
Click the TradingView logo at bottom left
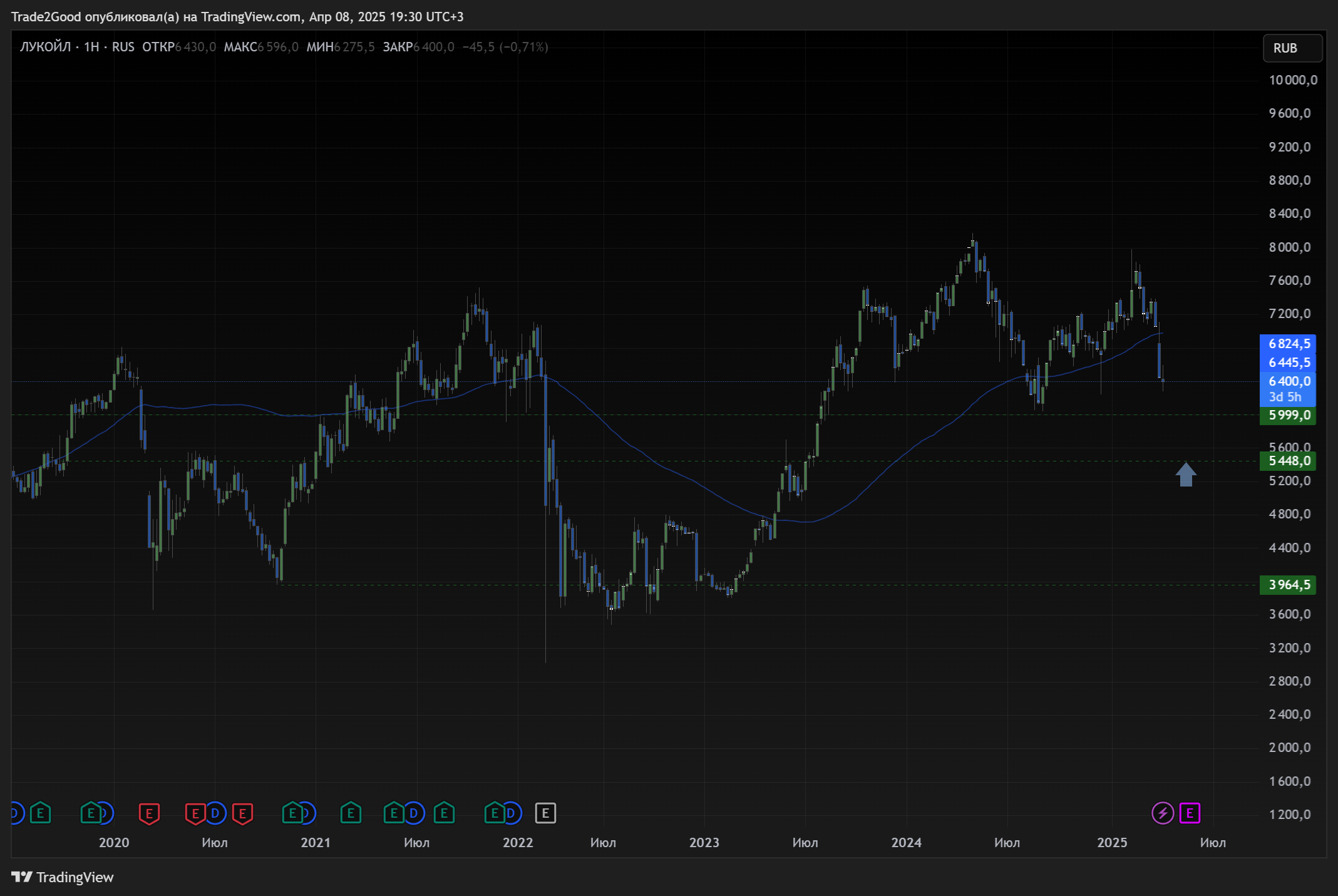[63, 877]
